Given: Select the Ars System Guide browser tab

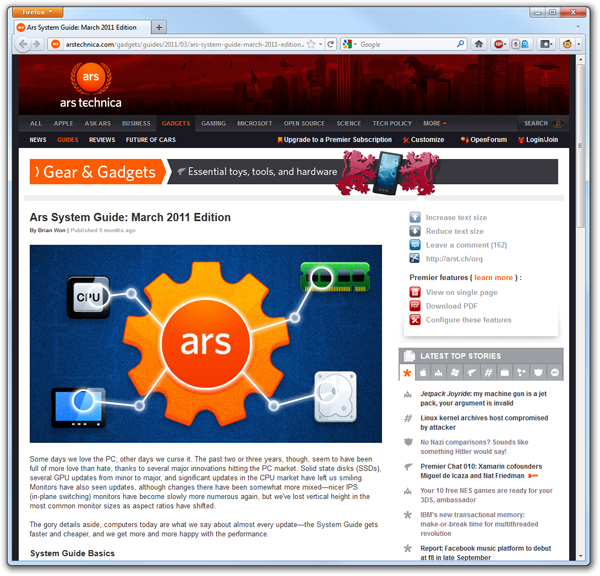Looking at the screenshot, I should [82, 27].
